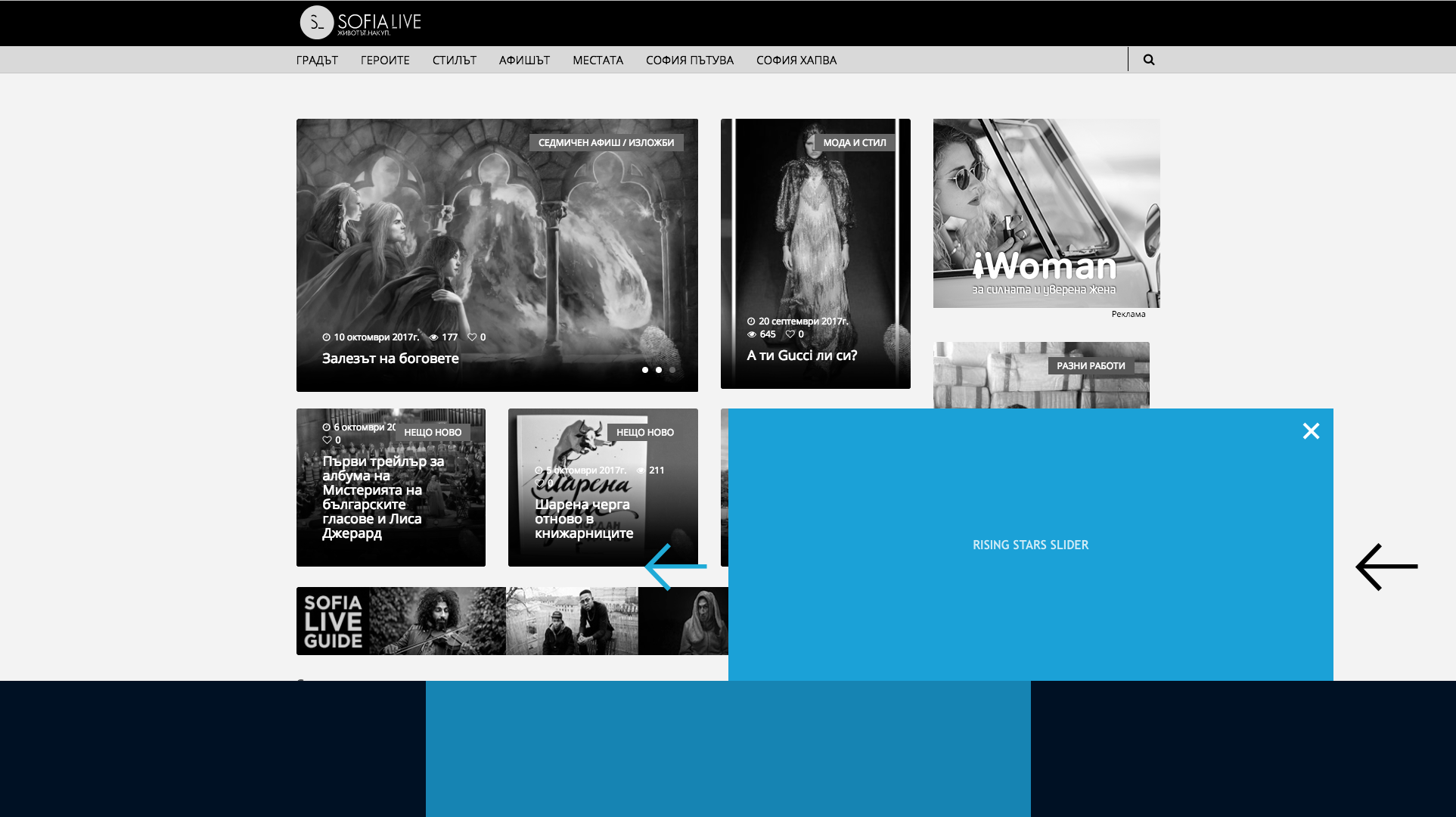
Task: Click РАЗНИ РАБОТИ category label
Action: [1090, 366]
